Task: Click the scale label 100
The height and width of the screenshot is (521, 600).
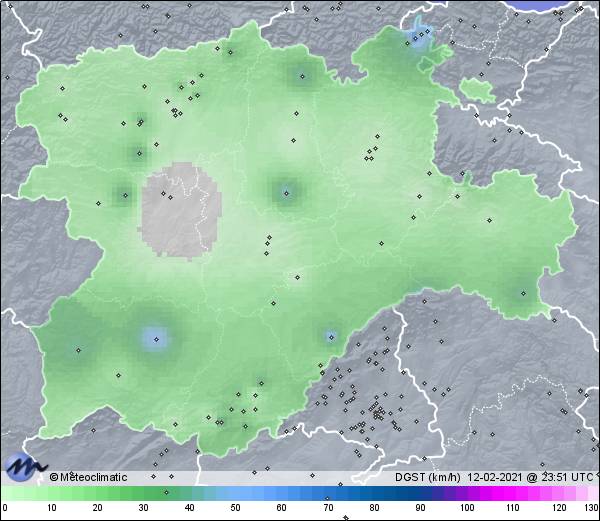Action: pyautogui.click(x=467, y=508)
